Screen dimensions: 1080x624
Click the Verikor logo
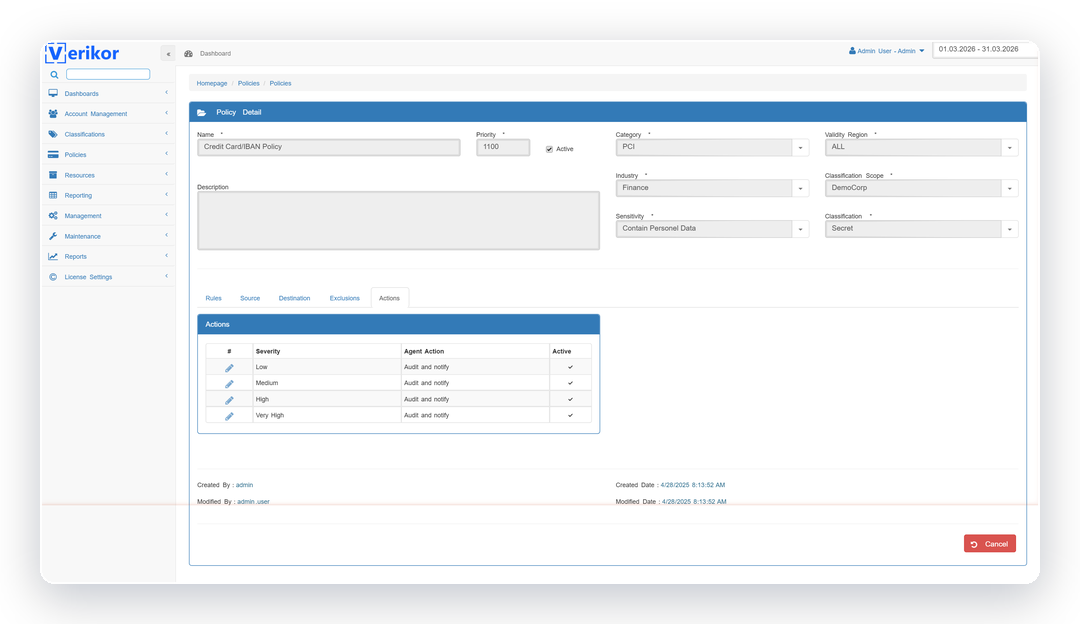(x=82, y=53)
